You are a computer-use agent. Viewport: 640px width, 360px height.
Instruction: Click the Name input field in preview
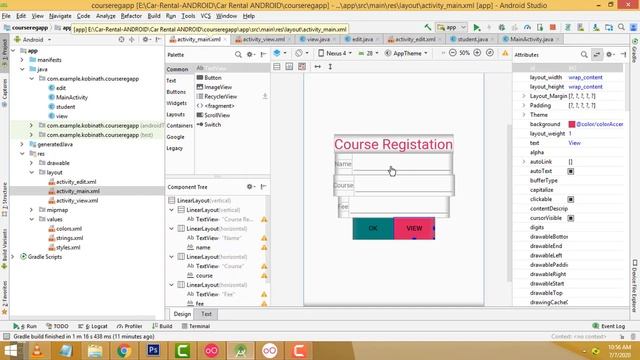[x=402, y=163]
